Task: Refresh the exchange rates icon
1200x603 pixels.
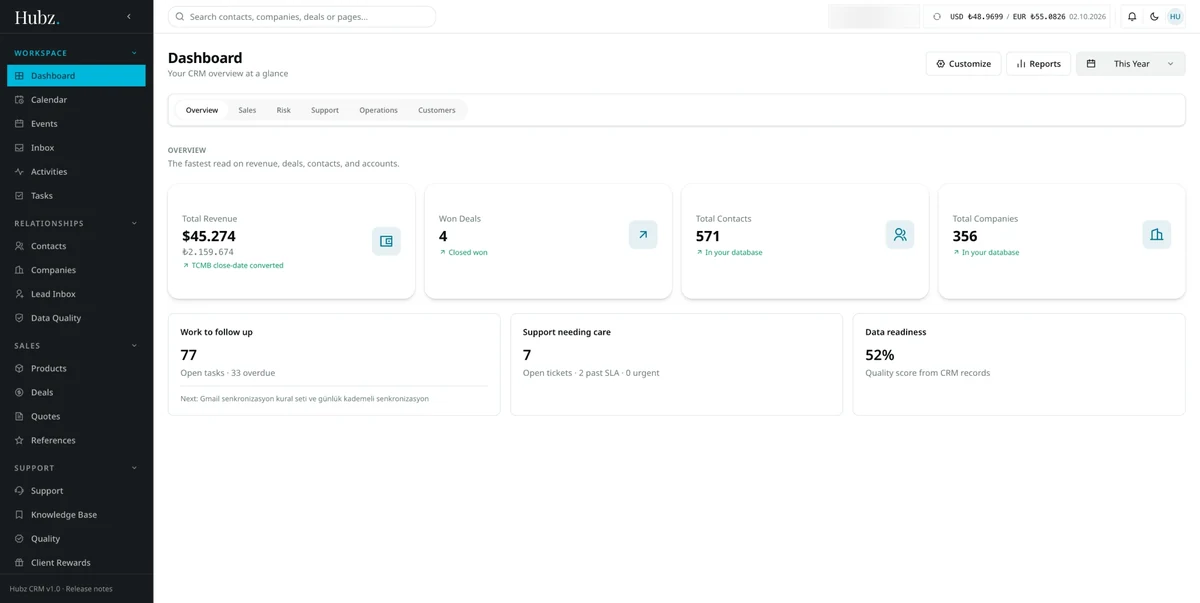Action: click(x=937, y=17)
